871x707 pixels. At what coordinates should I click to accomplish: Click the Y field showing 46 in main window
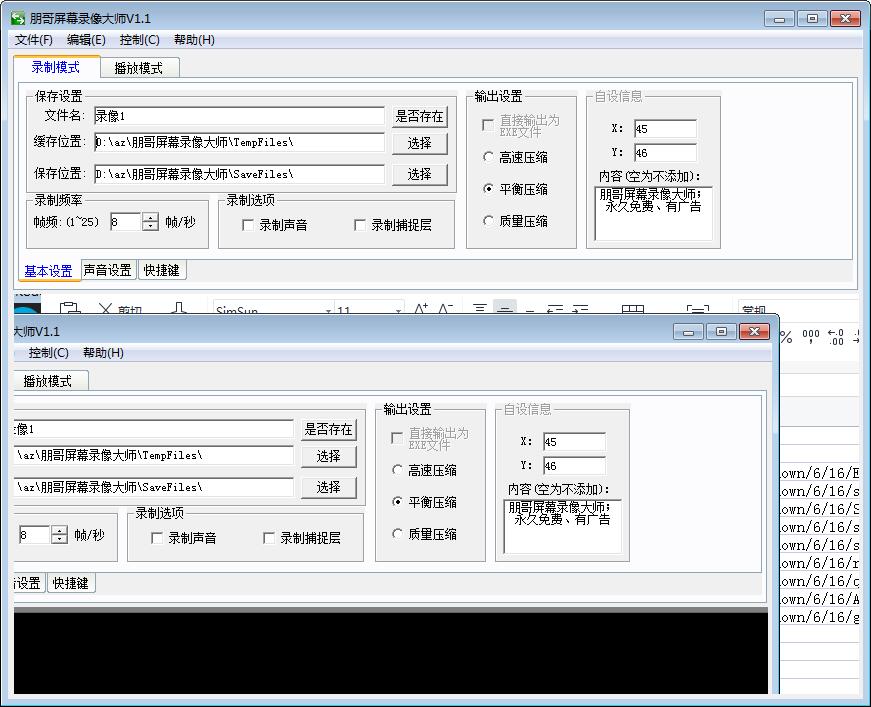665,153
